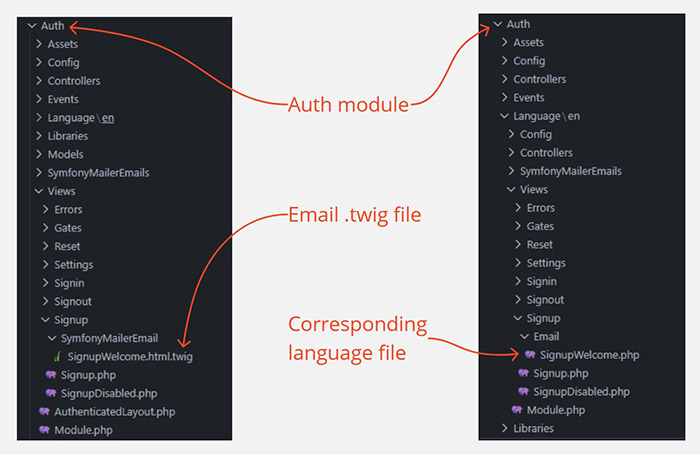Open SignupWelcome.php language file
This screenshot has height=454, width=700.
tap(590, 355)
